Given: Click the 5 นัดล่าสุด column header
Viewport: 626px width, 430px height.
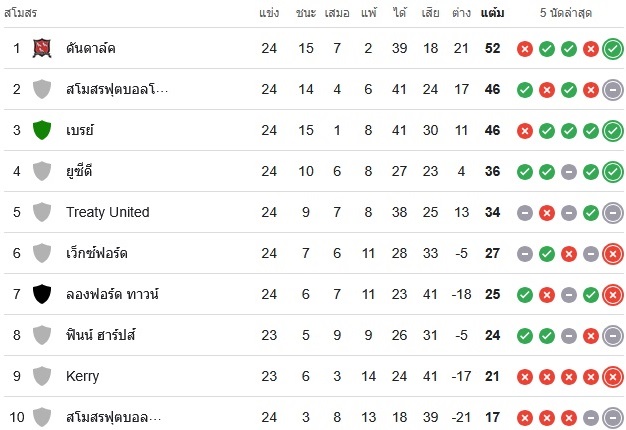Looking at the screenshot, I should click(566, 13).
